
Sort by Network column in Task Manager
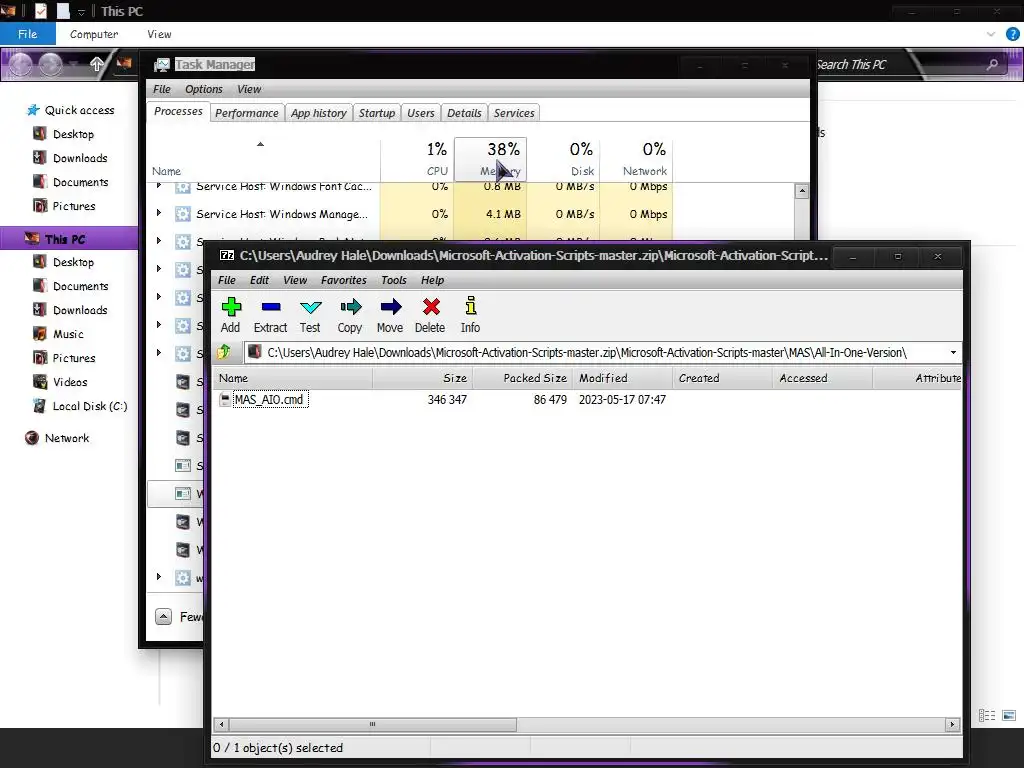pos(637,159)
